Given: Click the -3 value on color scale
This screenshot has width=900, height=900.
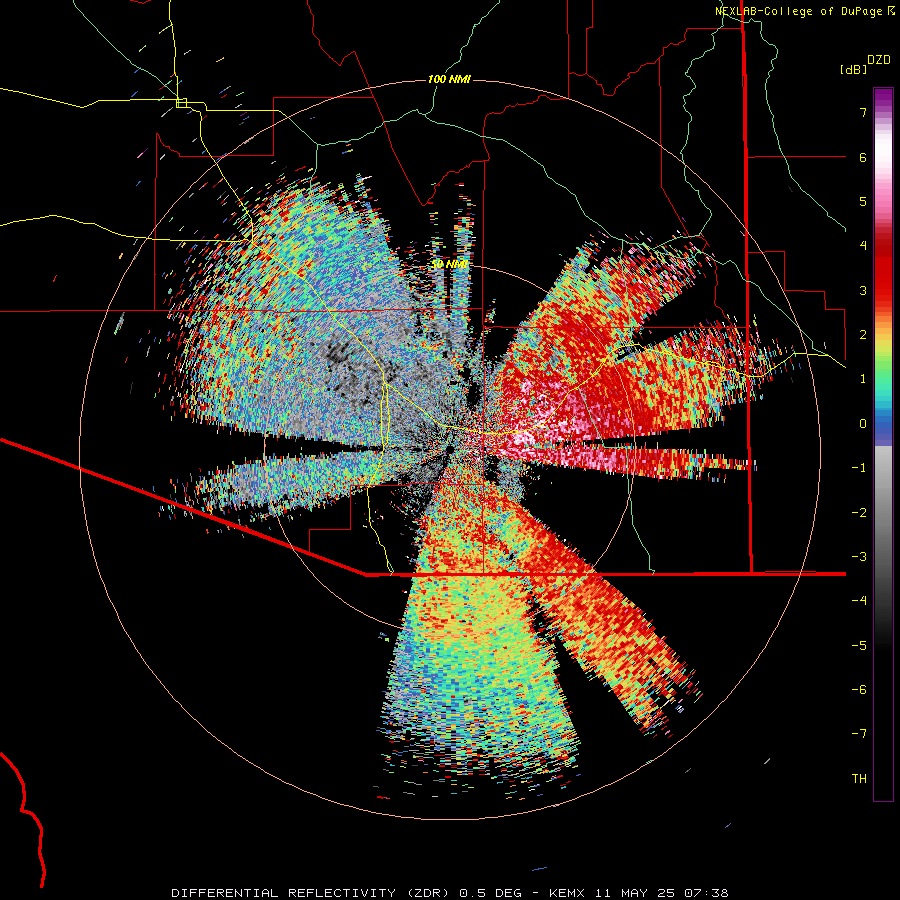Looking at the screenshot, I should point(859,557).
